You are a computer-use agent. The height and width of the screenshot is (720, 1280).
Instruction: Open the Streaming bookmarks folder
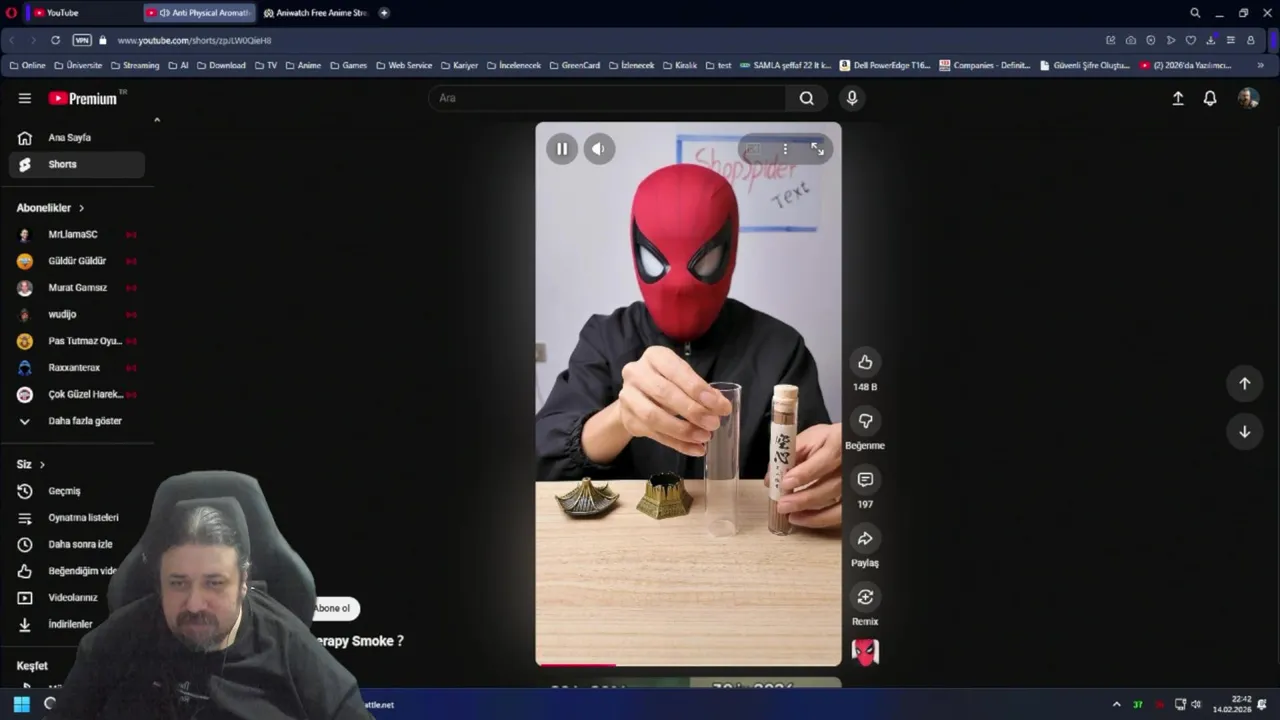pos(134,65)
